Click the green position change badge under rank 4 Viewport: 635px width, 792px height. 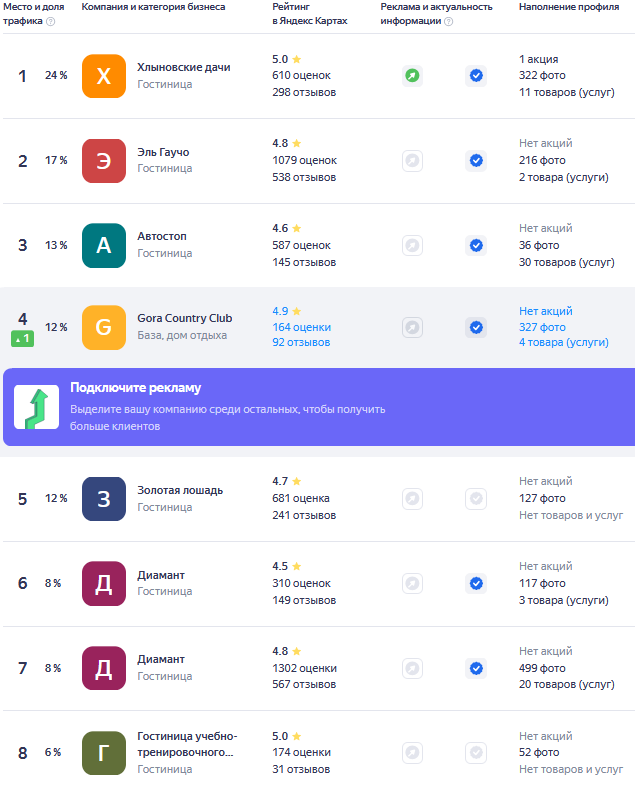[x=23, y=339]
